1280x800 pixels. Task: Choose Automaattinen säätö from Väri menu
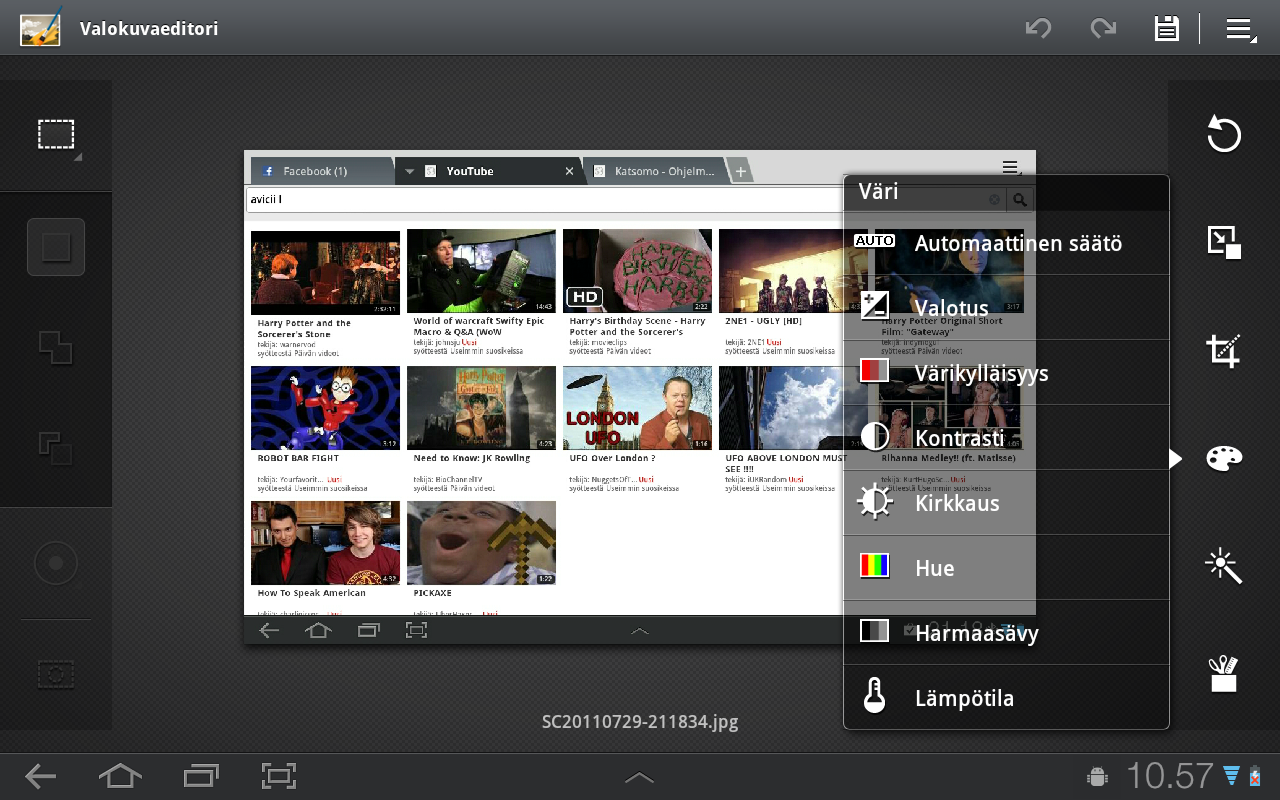1006,243
